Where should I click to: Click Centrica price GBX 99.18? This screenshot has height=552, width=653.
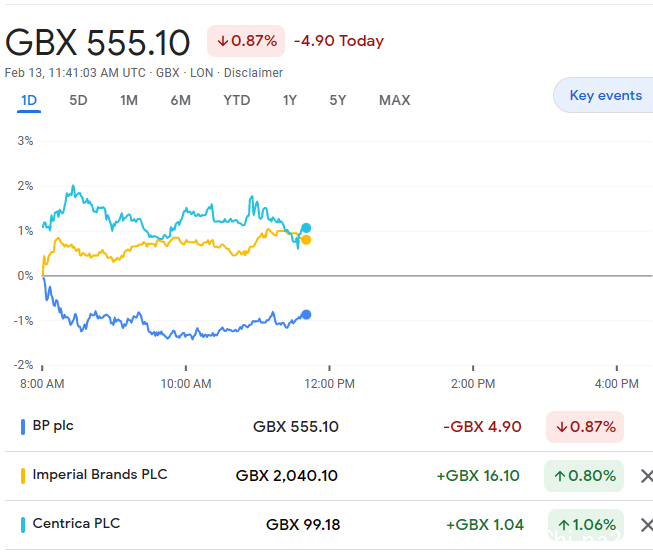point(303,525)
